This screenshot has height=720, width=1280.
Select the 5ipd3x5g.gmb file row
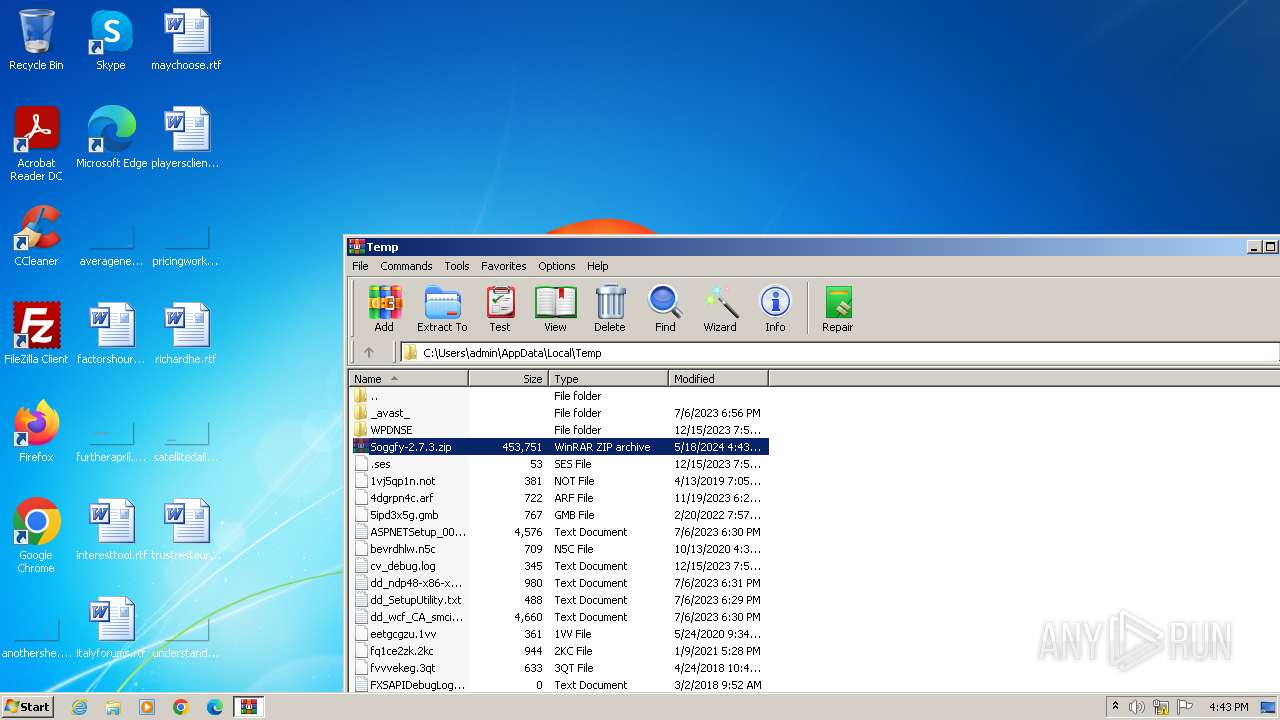click(x=559, y=515)
